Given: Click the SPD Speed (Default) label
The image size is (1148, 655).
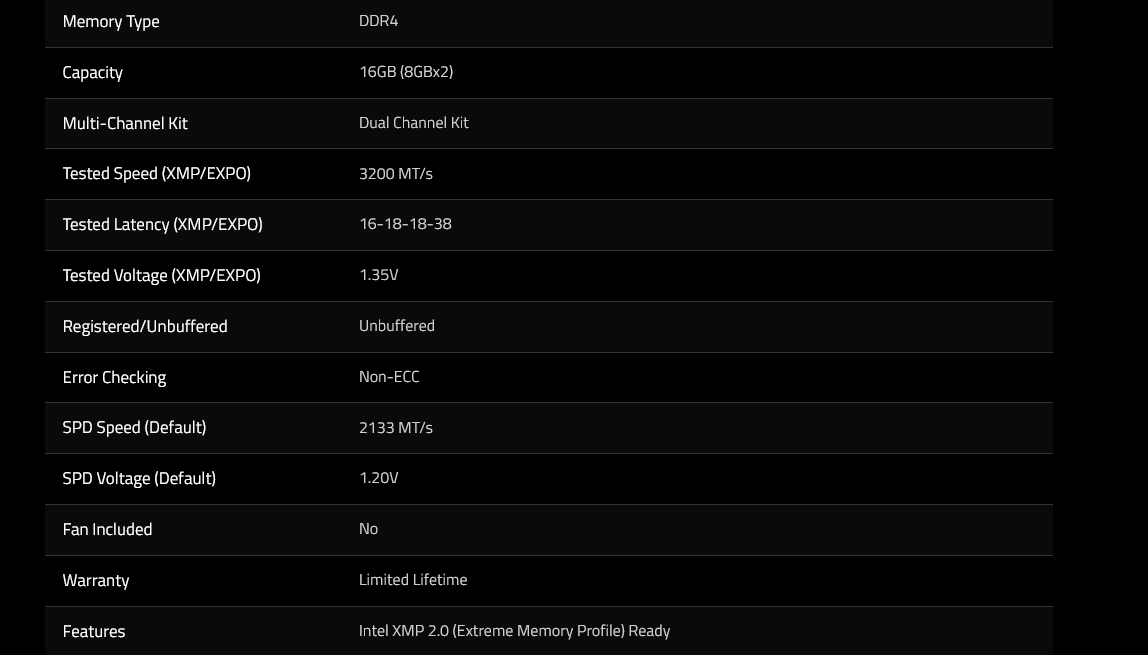Looking at the screenshot, I should click(x=135, y=427).
